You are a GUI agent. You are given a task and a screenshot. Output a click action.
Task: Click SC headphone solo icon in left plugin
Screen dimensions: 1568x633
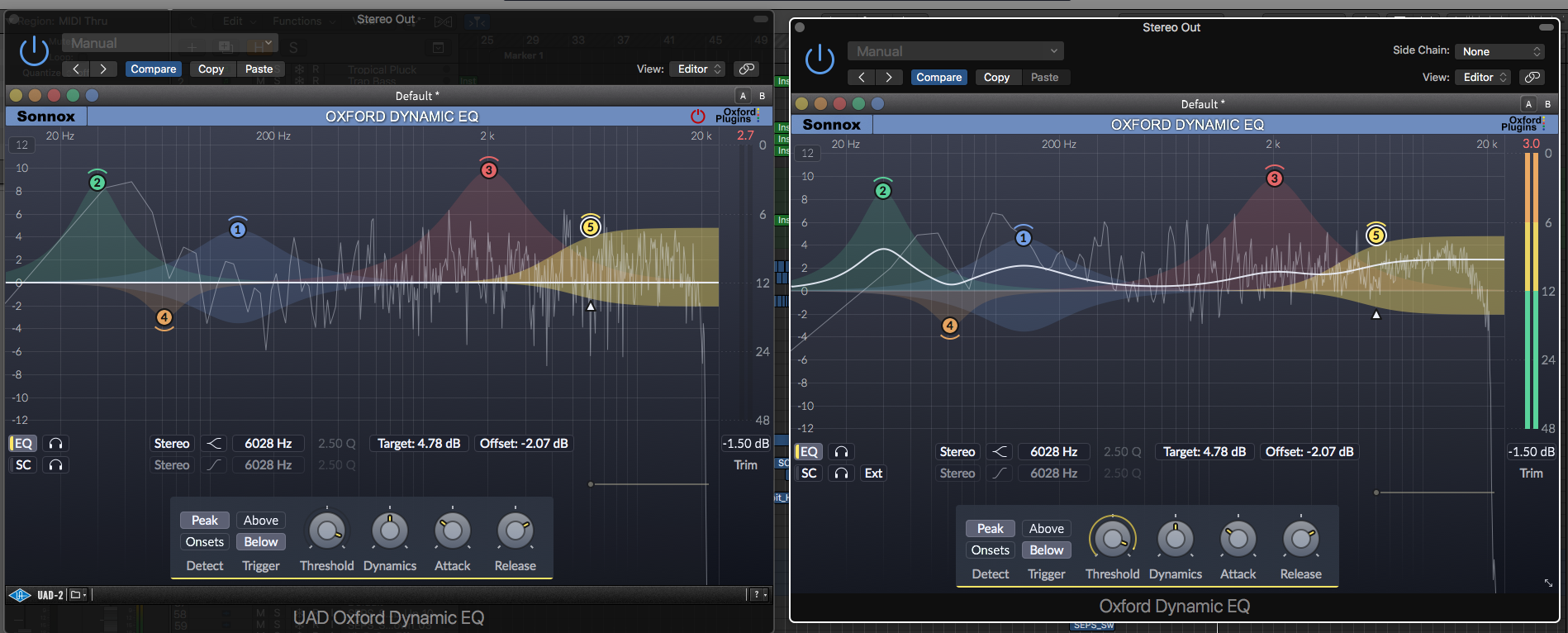coord(55,465)
